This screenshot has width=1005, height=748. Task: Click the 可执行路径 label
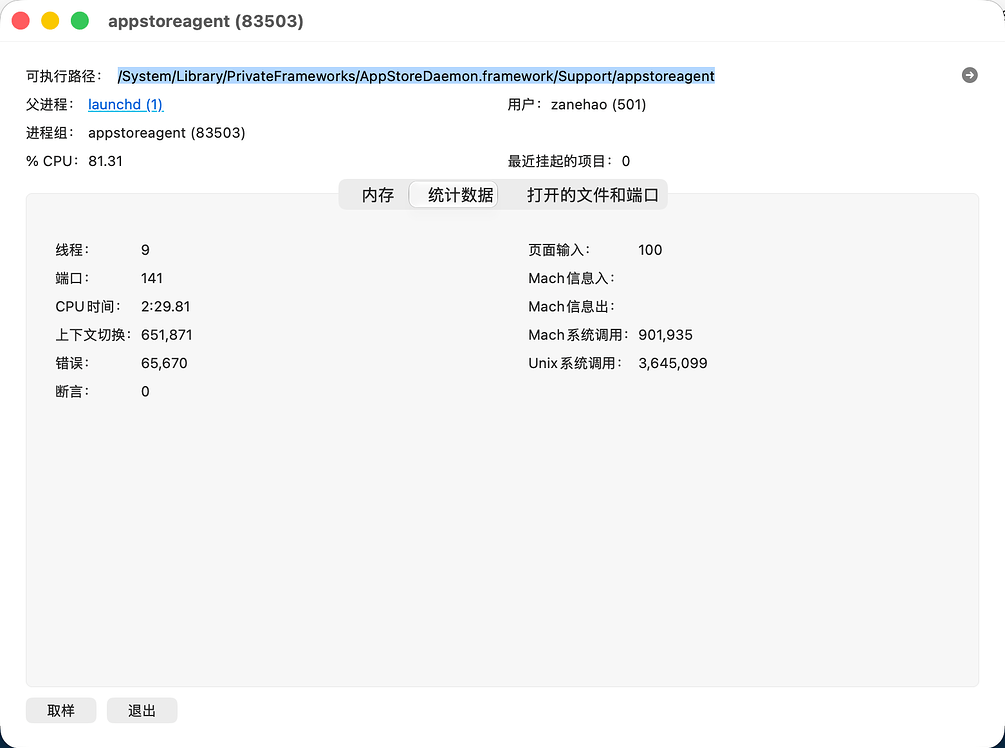(63, 76)
